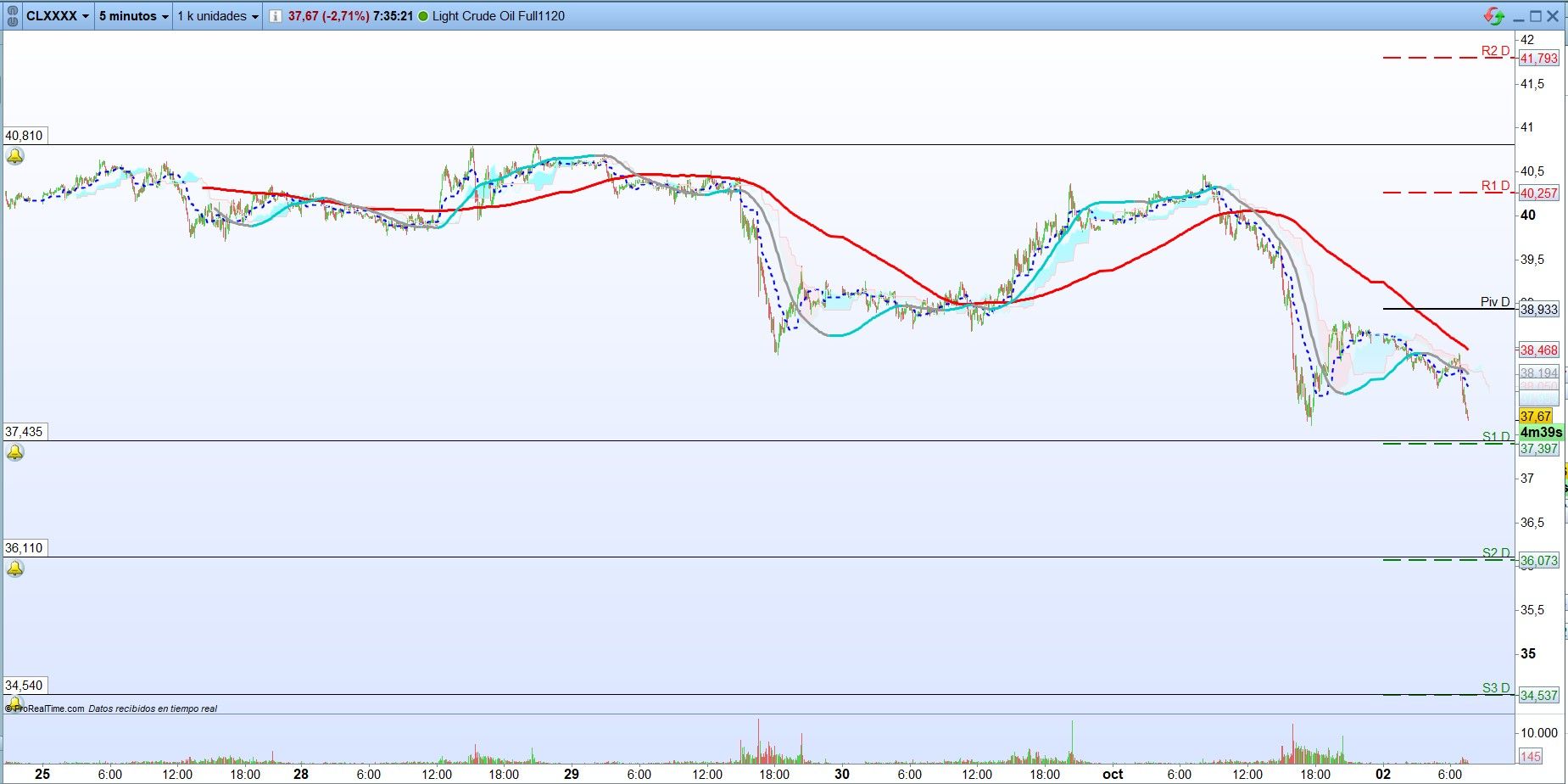Open the CLXXXX symbol dropdown
The height and width of the screenshot is (784, 1568).
point(57,16)
